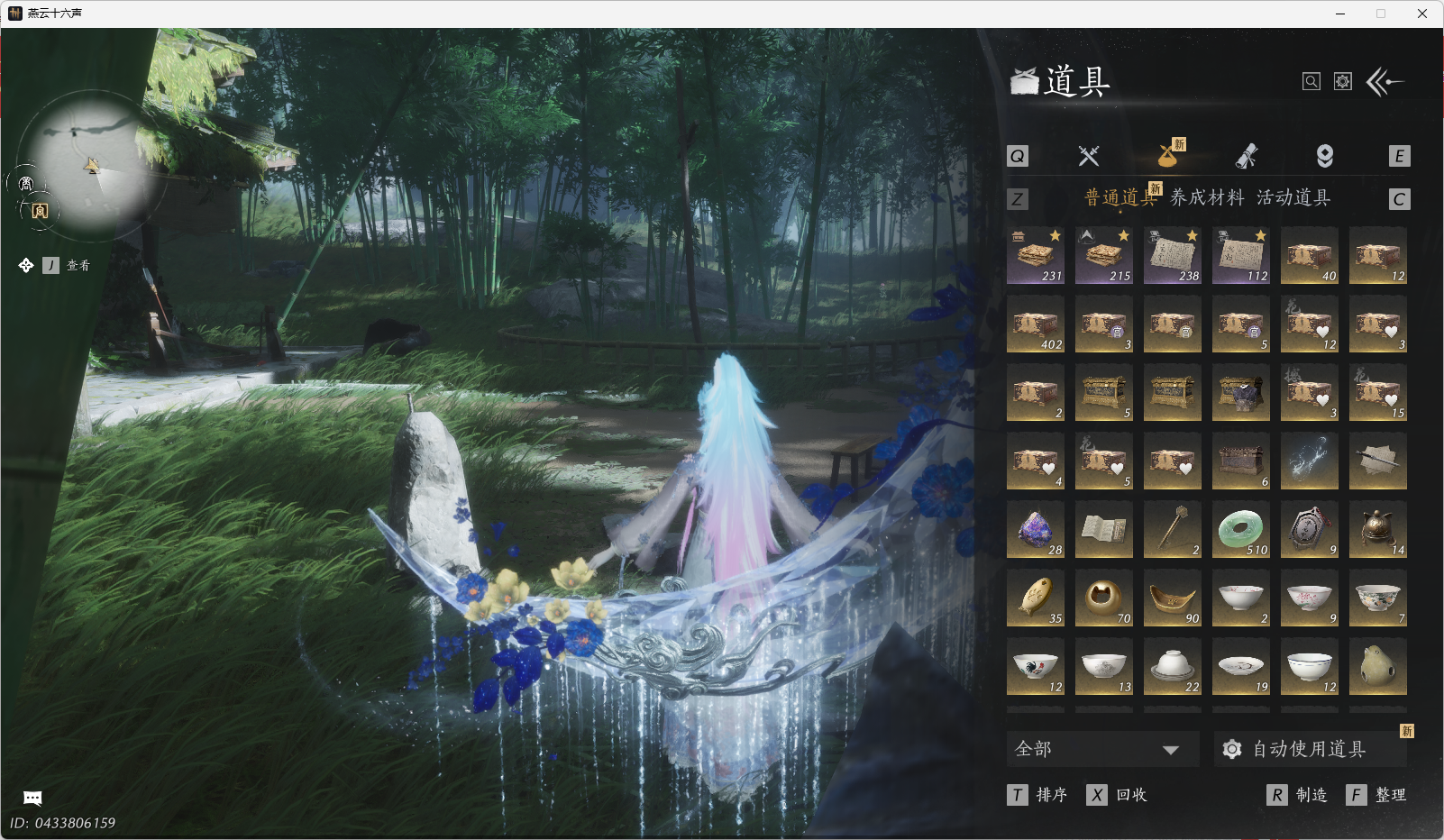Open inventory settings gear beside search
1444x840 pixels.
click(x=1343, y=82)
